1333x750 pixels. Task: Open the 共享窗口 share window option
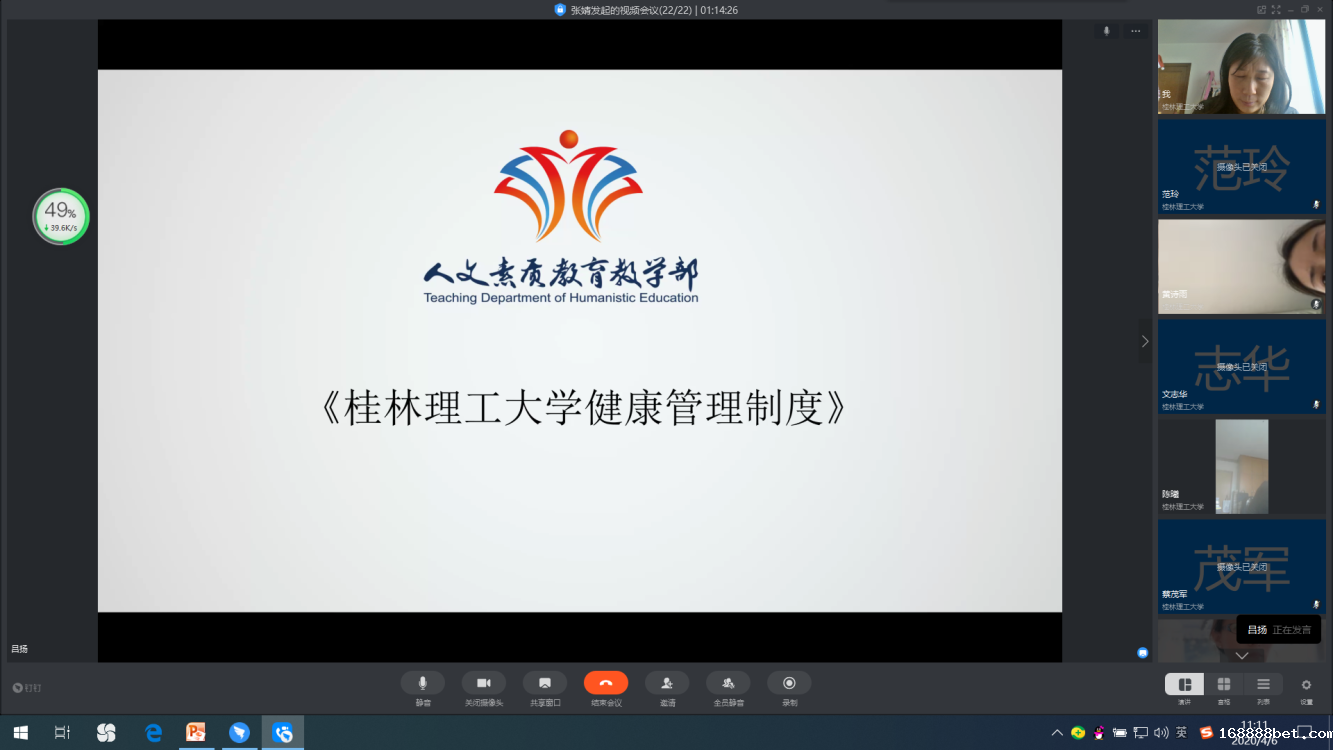(x=545, y=683)
